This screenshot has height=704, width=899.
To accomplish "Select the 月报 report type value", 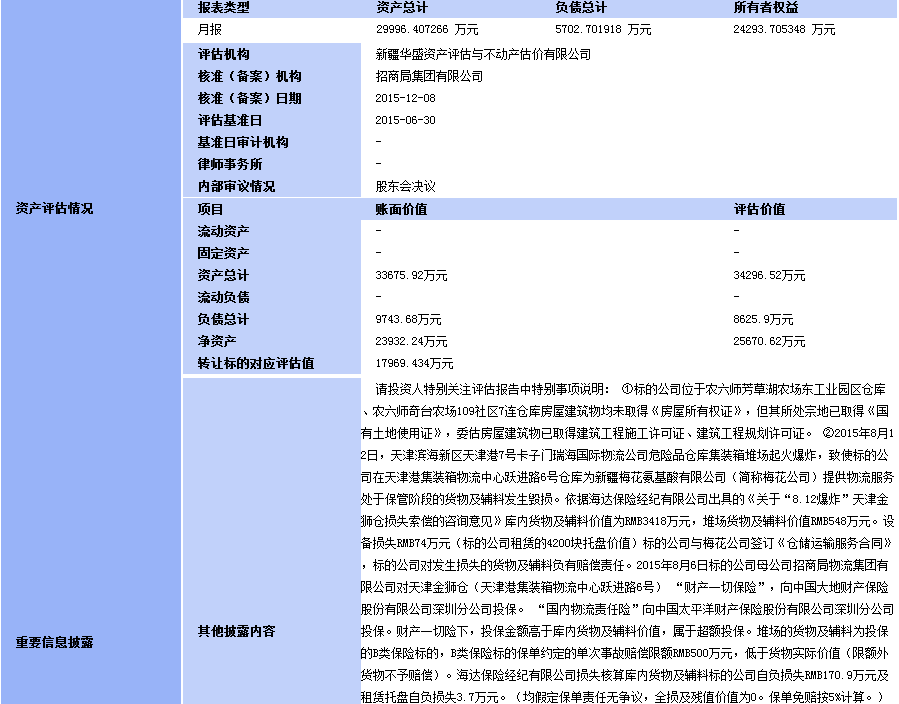I will pos(210,30).
